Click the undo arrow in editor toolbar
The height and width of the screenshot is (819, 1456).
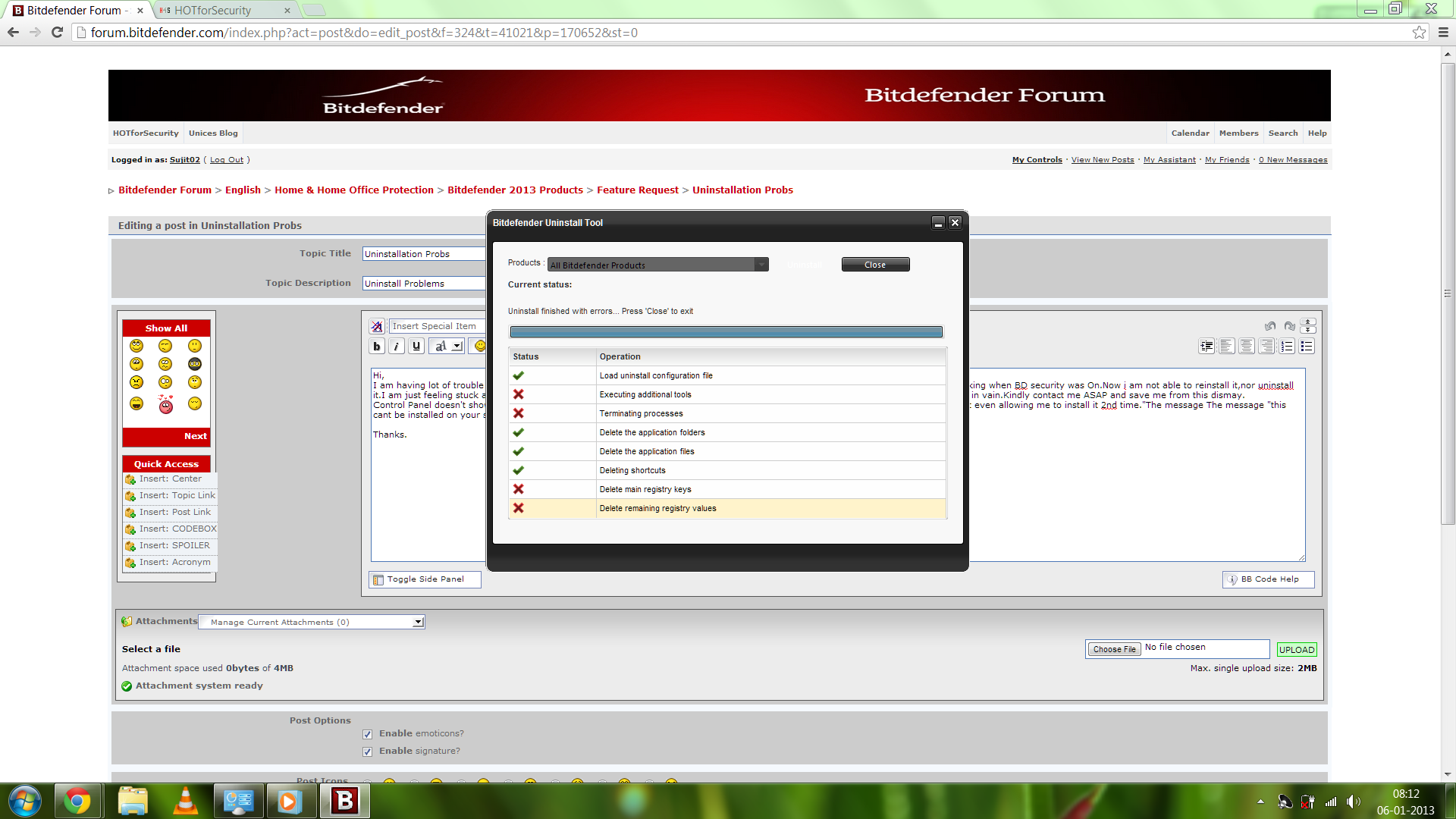[1270, 326]
